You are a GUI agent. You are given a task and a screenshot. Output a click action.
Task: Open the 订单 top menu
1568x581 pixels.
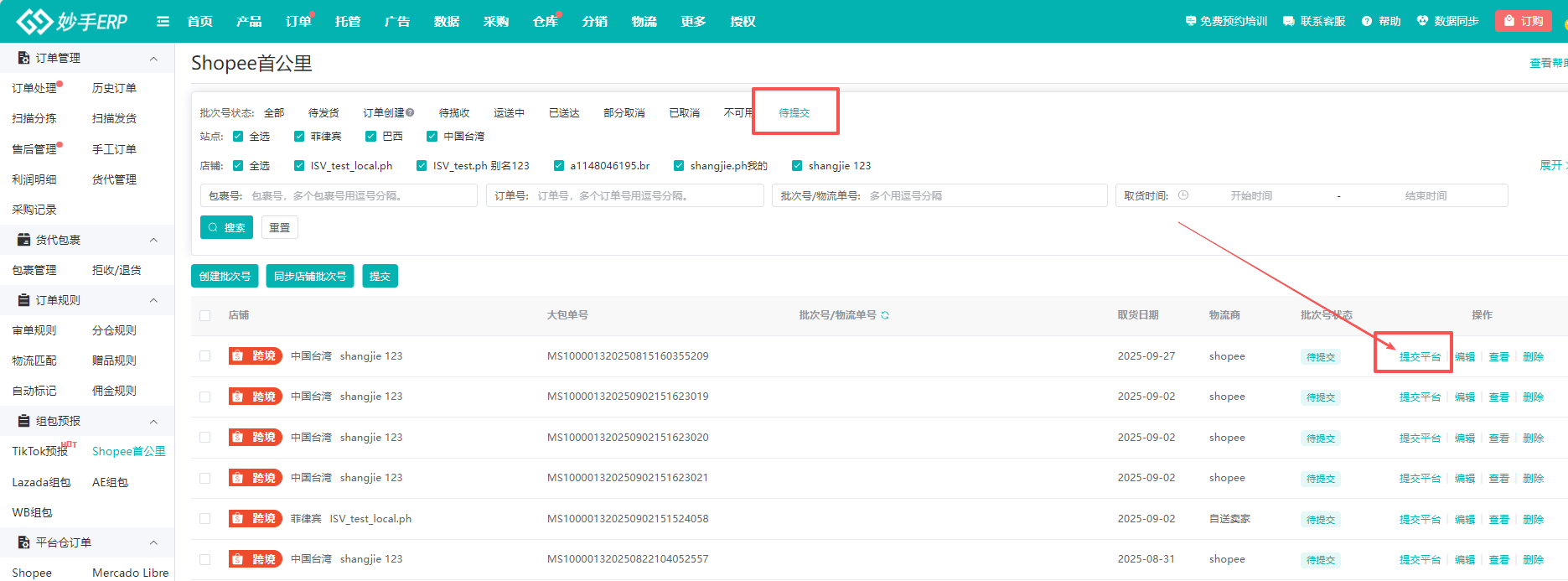click(x=298, y=21)
